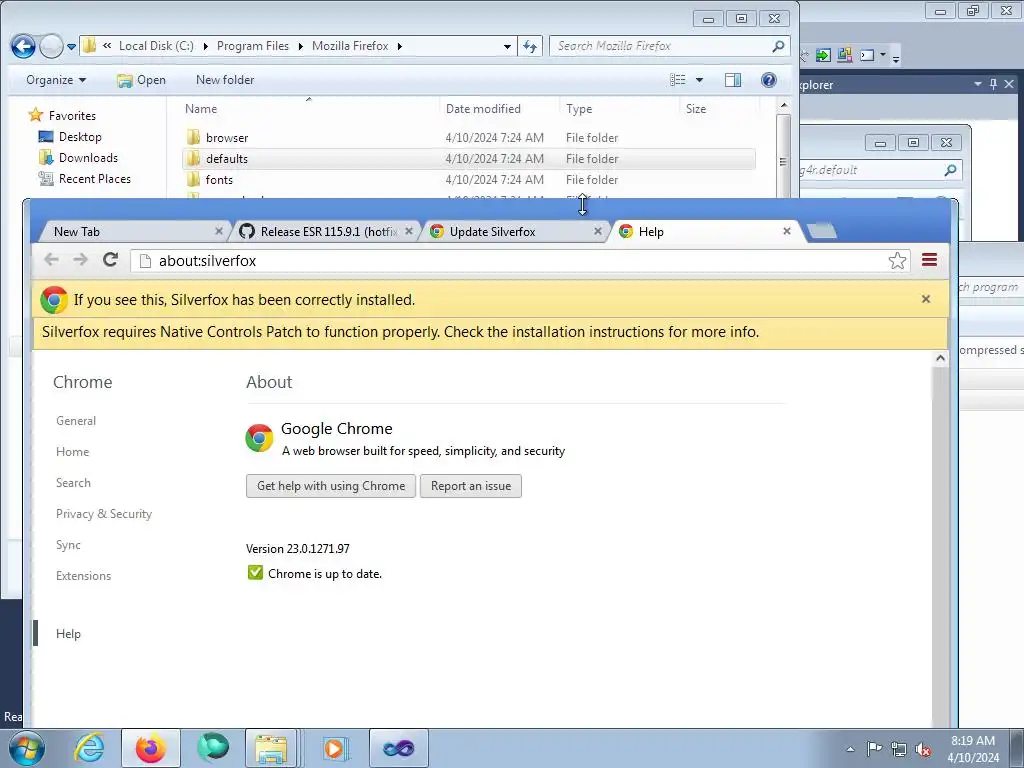Toggle the preview pane icon
The width and height of the screenshot is (1024, 768).
pyautogui.click(x=733, y=80)
